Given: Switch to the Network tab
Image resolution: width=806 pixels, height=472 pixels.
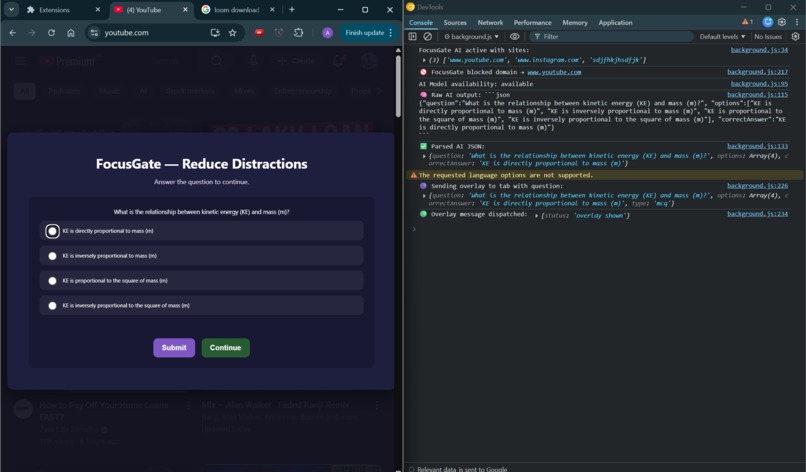Looking at the screenshot, I should coord(490,23).
